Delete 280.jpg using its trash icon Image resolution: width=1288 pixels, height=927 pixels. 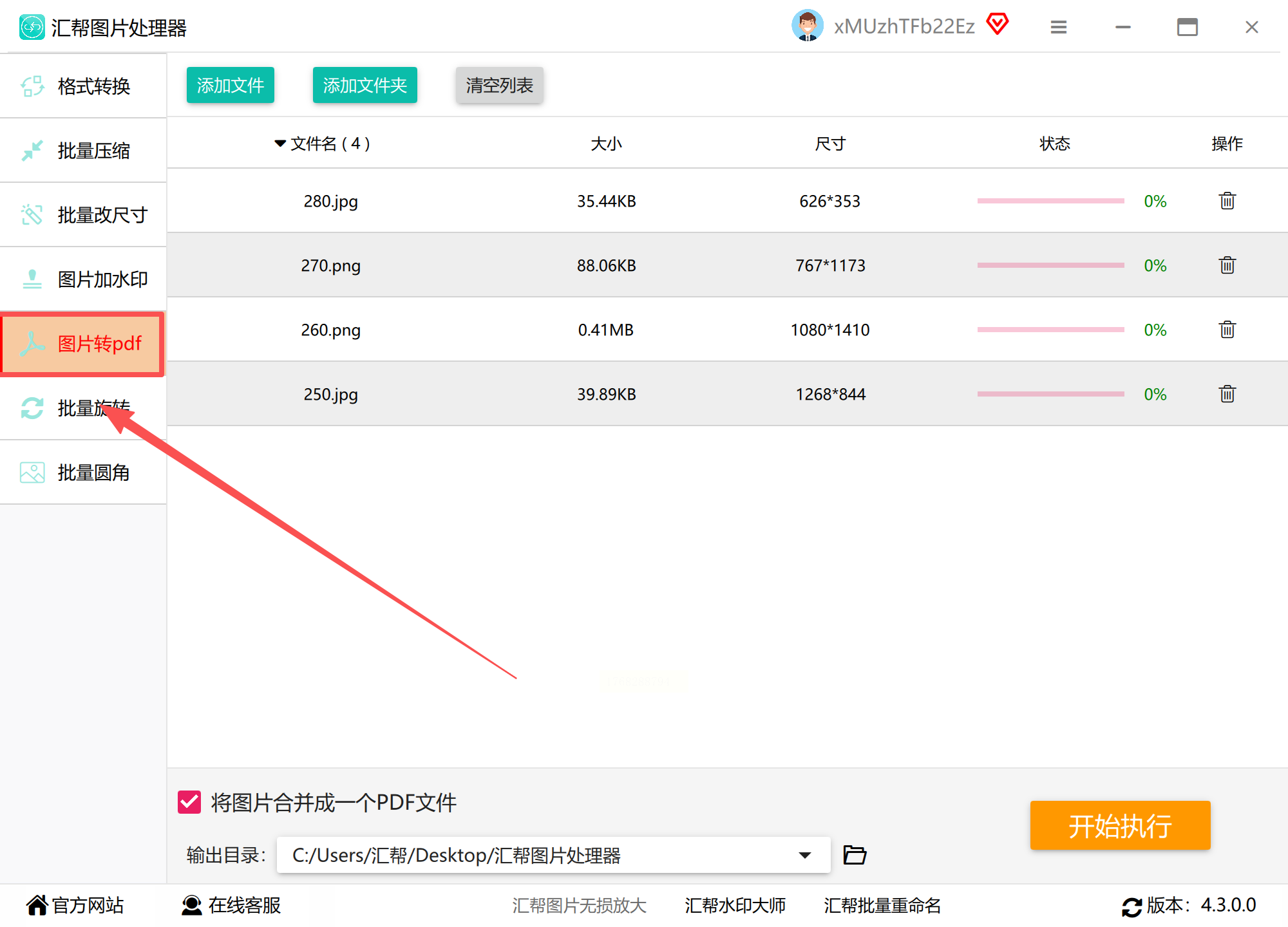[1227, 201]
